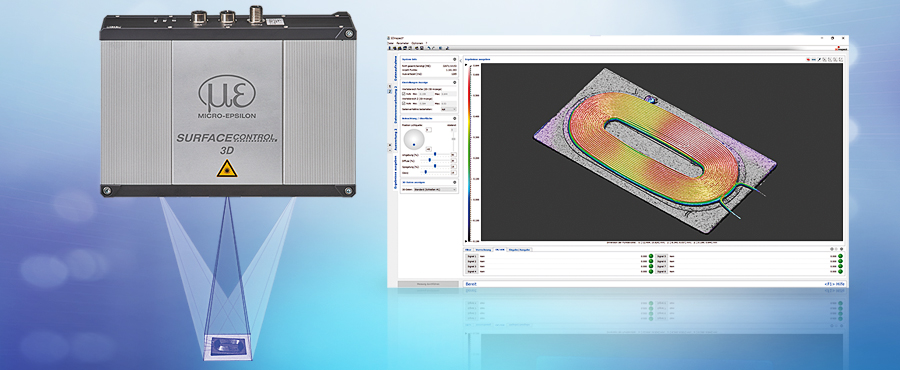Click the undo arrow icon in toolbar
The width and height of the screenshot is (900, 370).
coord(429,48)
